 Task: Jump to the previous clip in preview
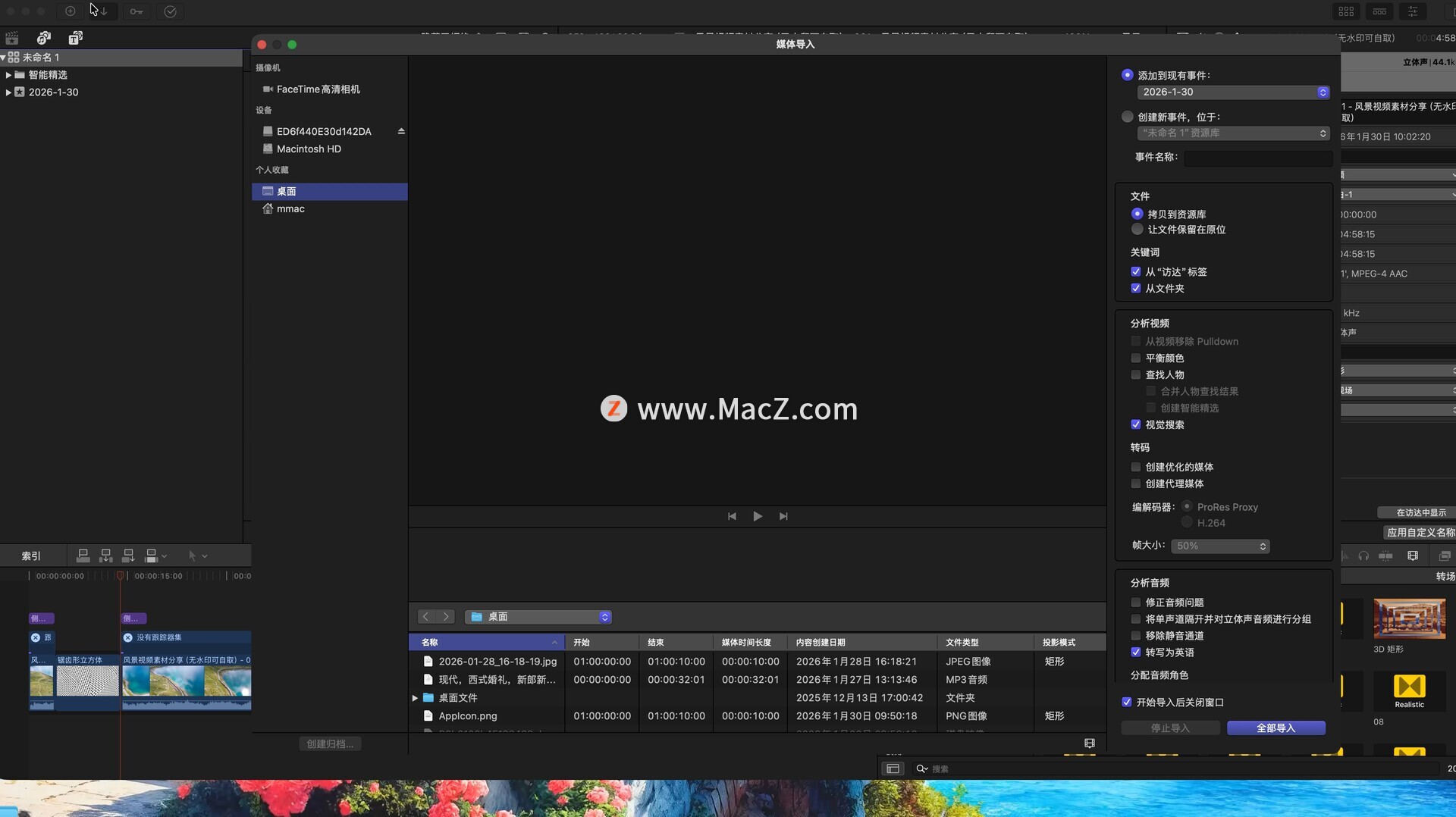tap(732, 516)
